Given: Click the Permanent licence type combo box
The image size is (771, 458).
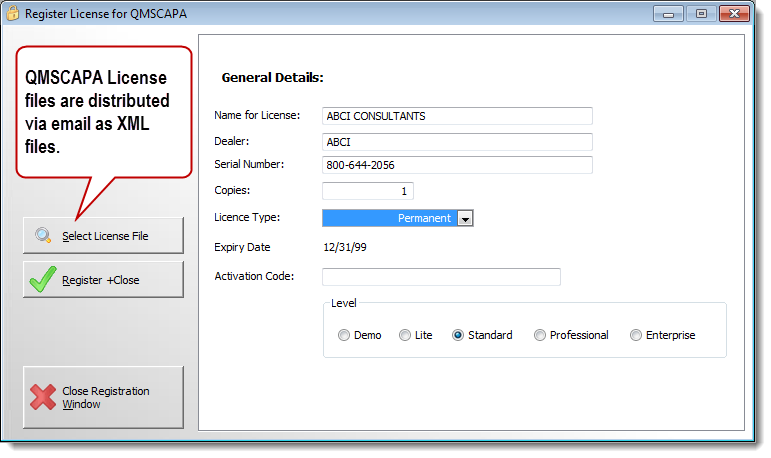Looking at the screenshot, I should pos(389,218).
